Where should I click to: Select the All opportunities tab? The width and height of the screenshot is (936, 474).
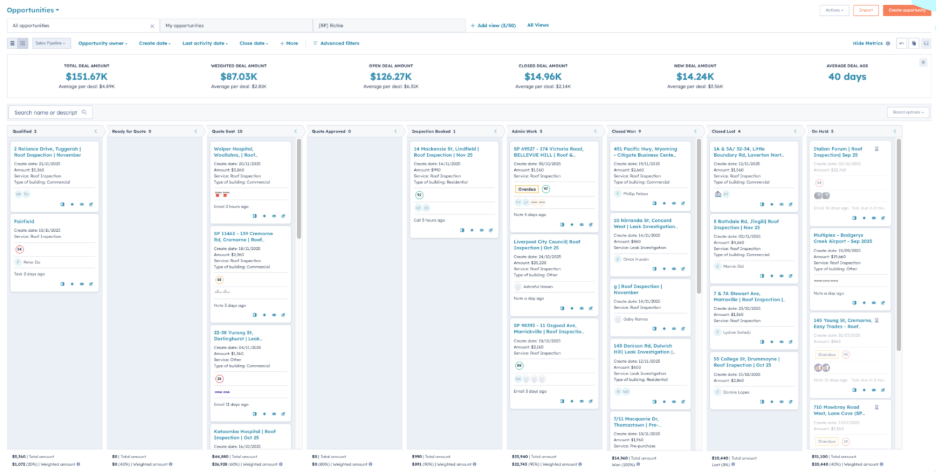(x=83, y=26)
